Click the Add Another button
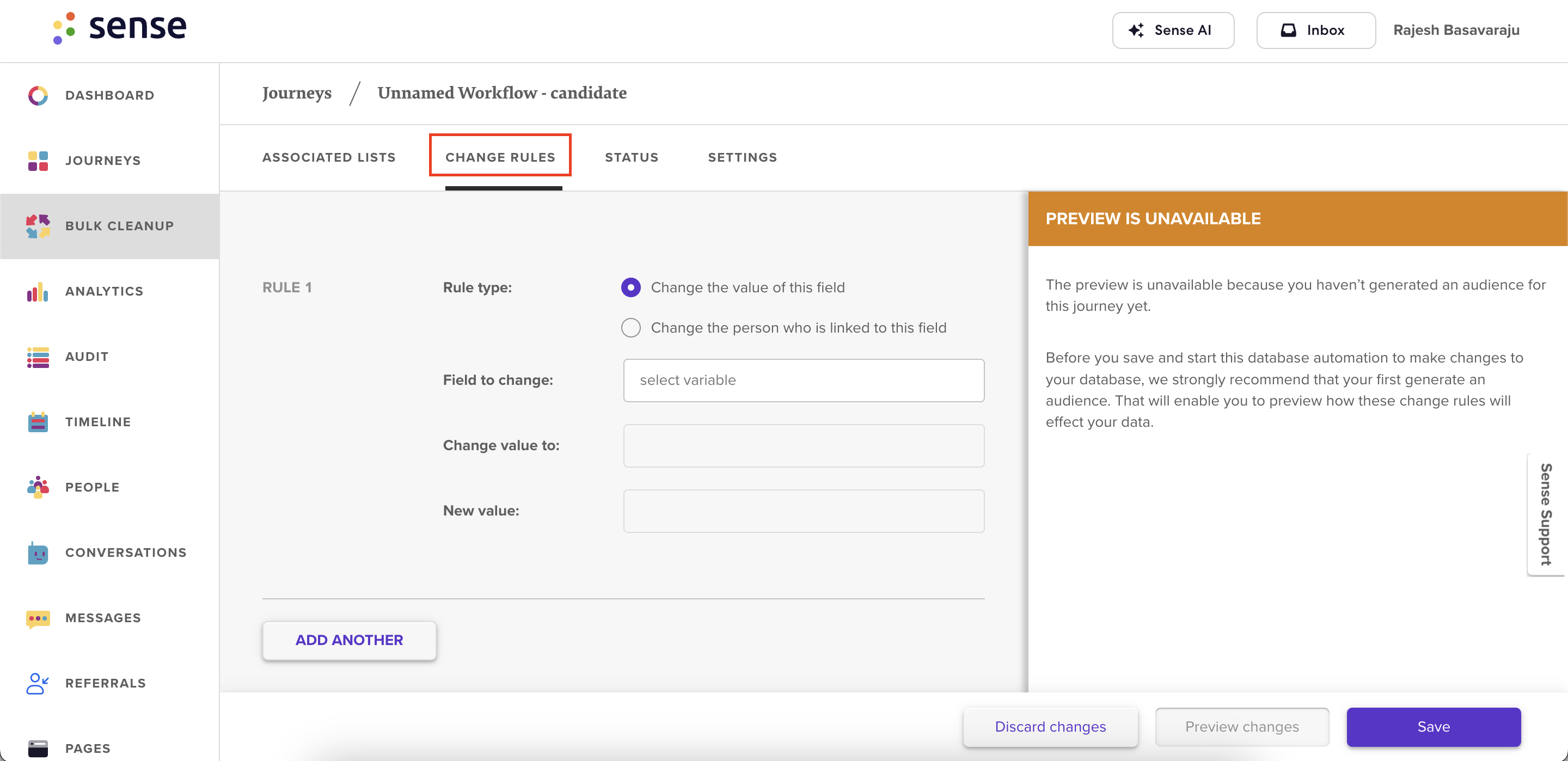Viewport: 1568px width, 761px height. [x=349, y=640]
